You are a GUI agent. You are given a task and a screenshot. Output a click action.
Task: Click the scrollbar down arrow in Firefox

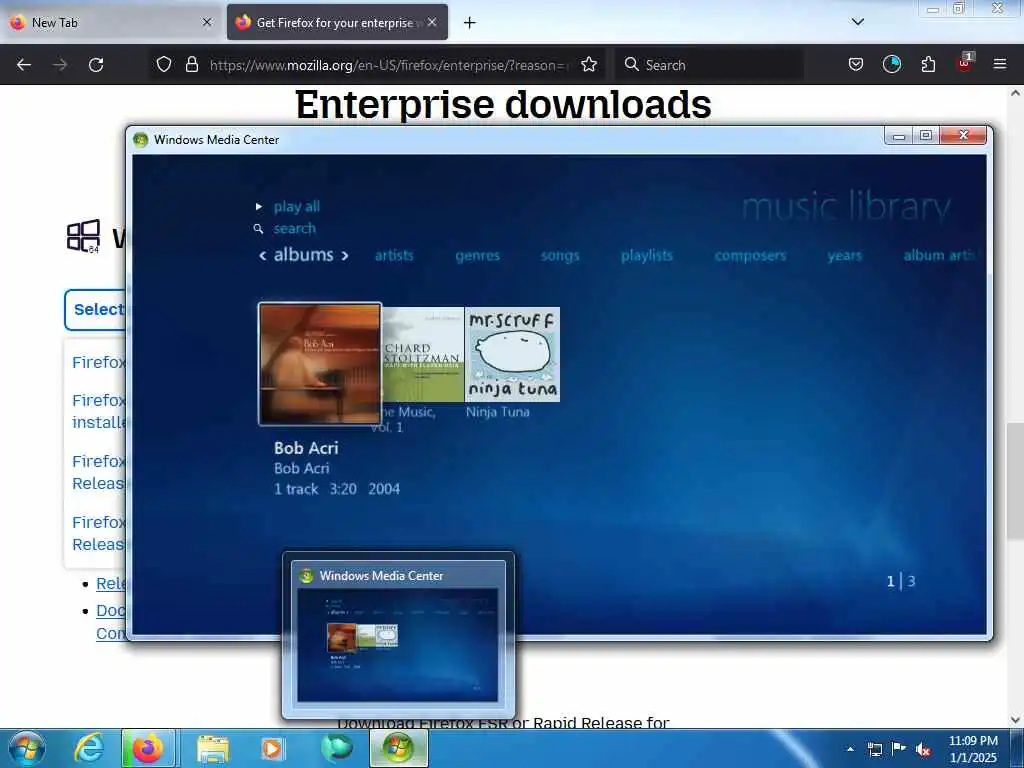click(x=1015, y=720)
